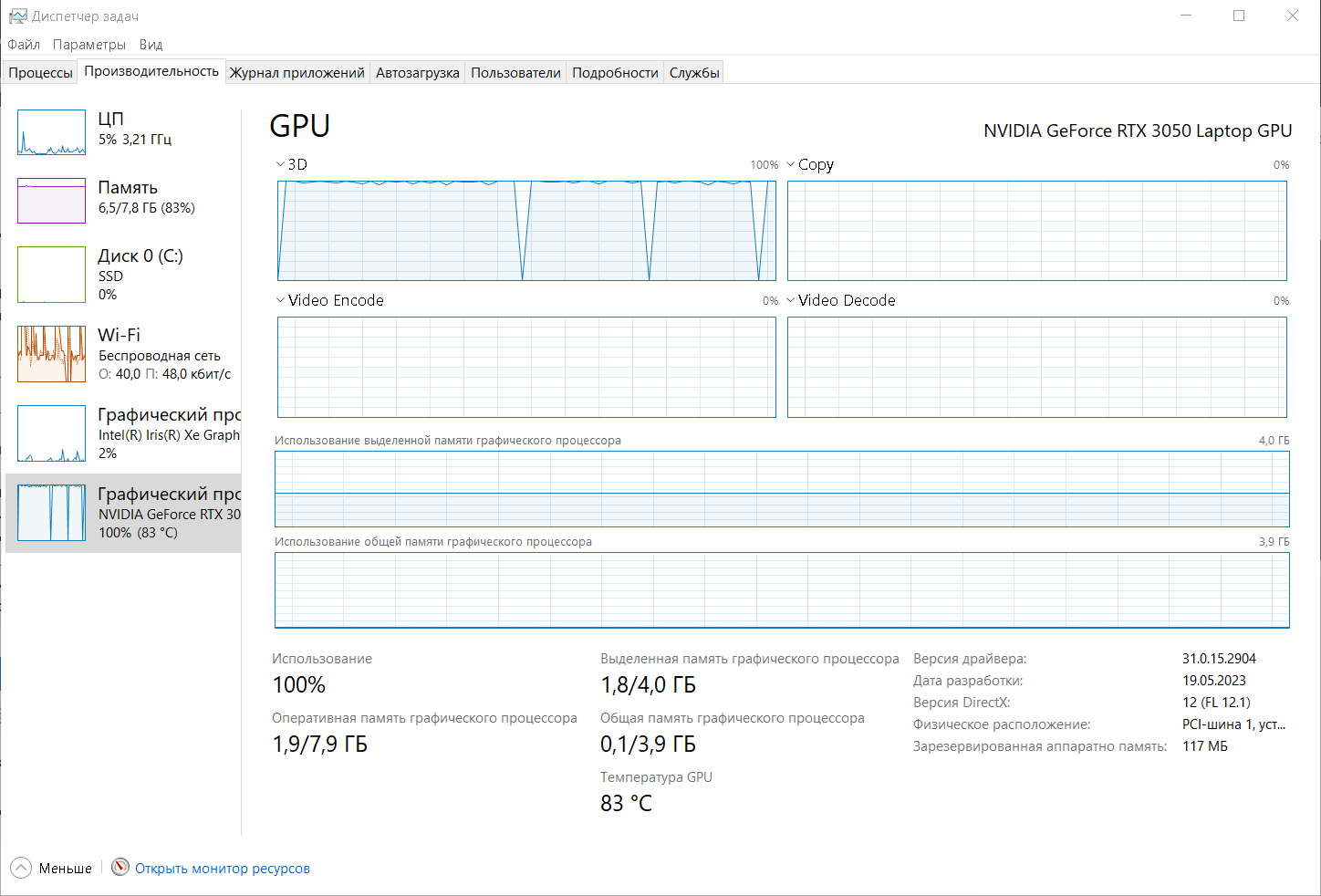Click the 'Меньше' collapse arrow icon
Image resolution: width=1321 pixels, height=896 pixels.
(x=21, y=868)
